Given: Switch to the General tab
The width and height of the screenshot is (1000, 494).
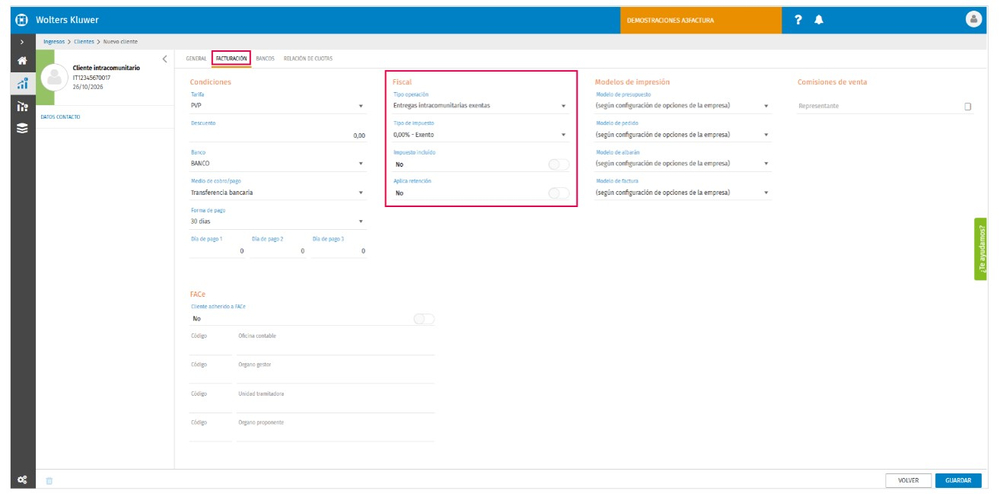Looking at the screenshot, I should pos(196,58).
